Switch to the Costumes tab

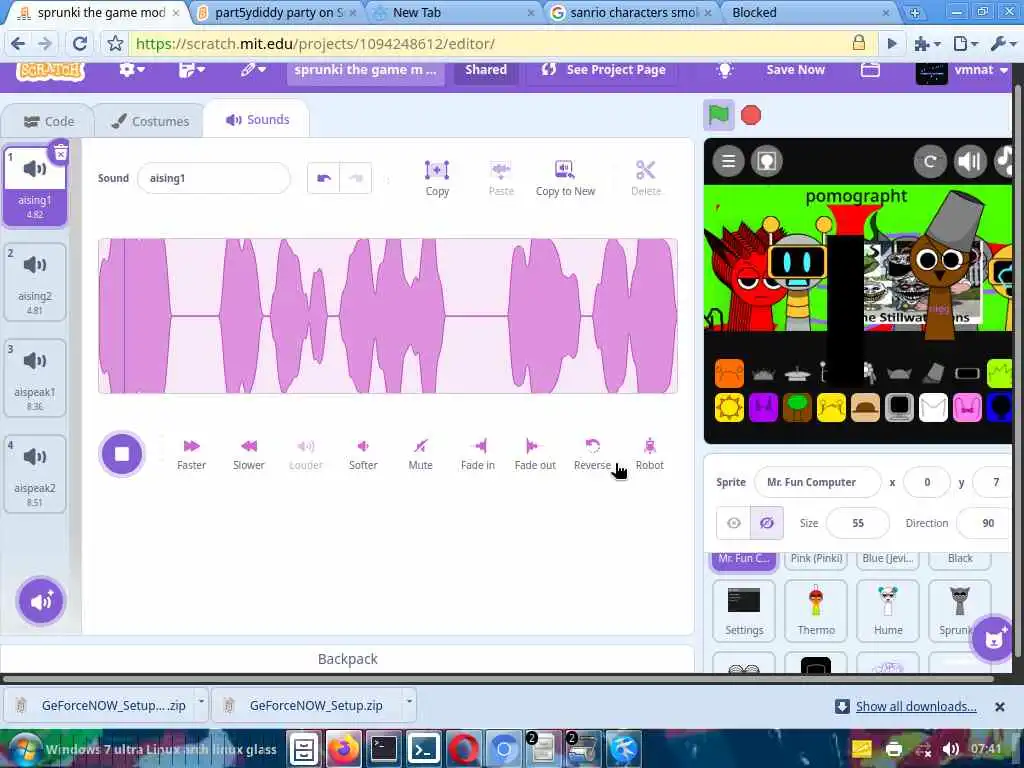click(150, 121)
